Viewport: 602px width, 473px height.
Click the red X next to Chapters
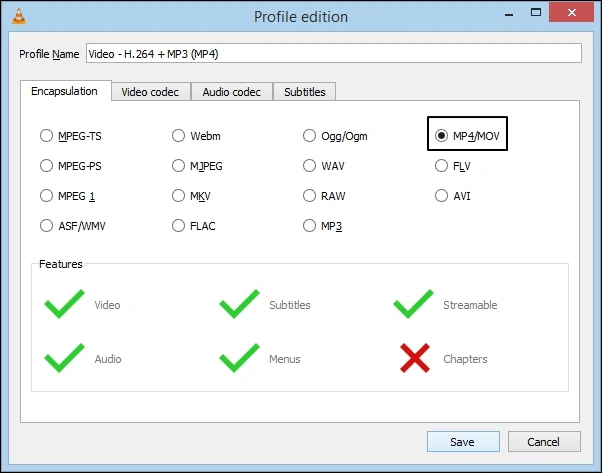point(415,358)
